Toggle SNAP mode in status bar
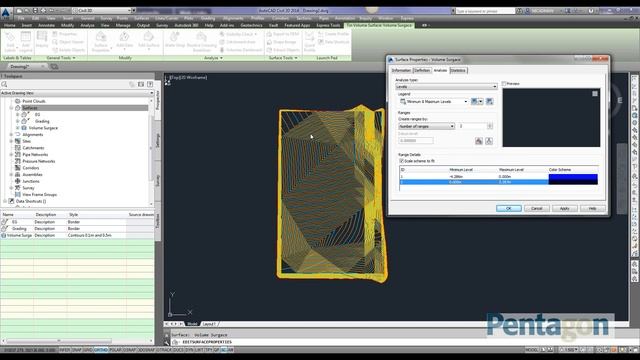Viewport: 640px width, 360px height. pyautogui.click(x=76, y=350)
